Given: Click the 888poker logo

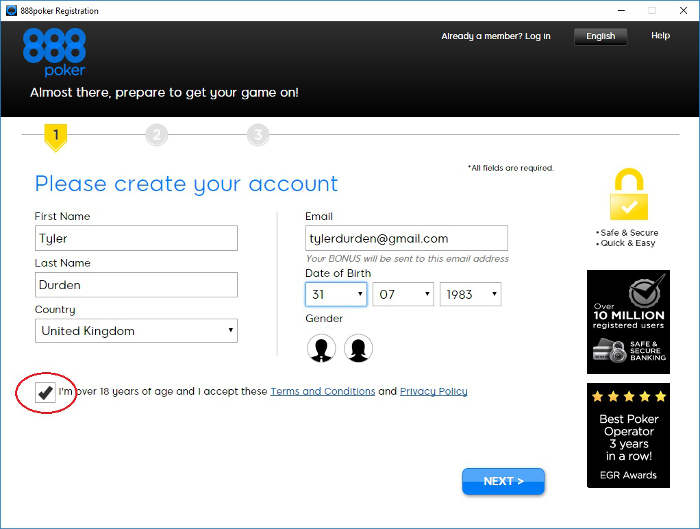Looking at the screenshot, I should pyautogui.click(x=54, y=52).
